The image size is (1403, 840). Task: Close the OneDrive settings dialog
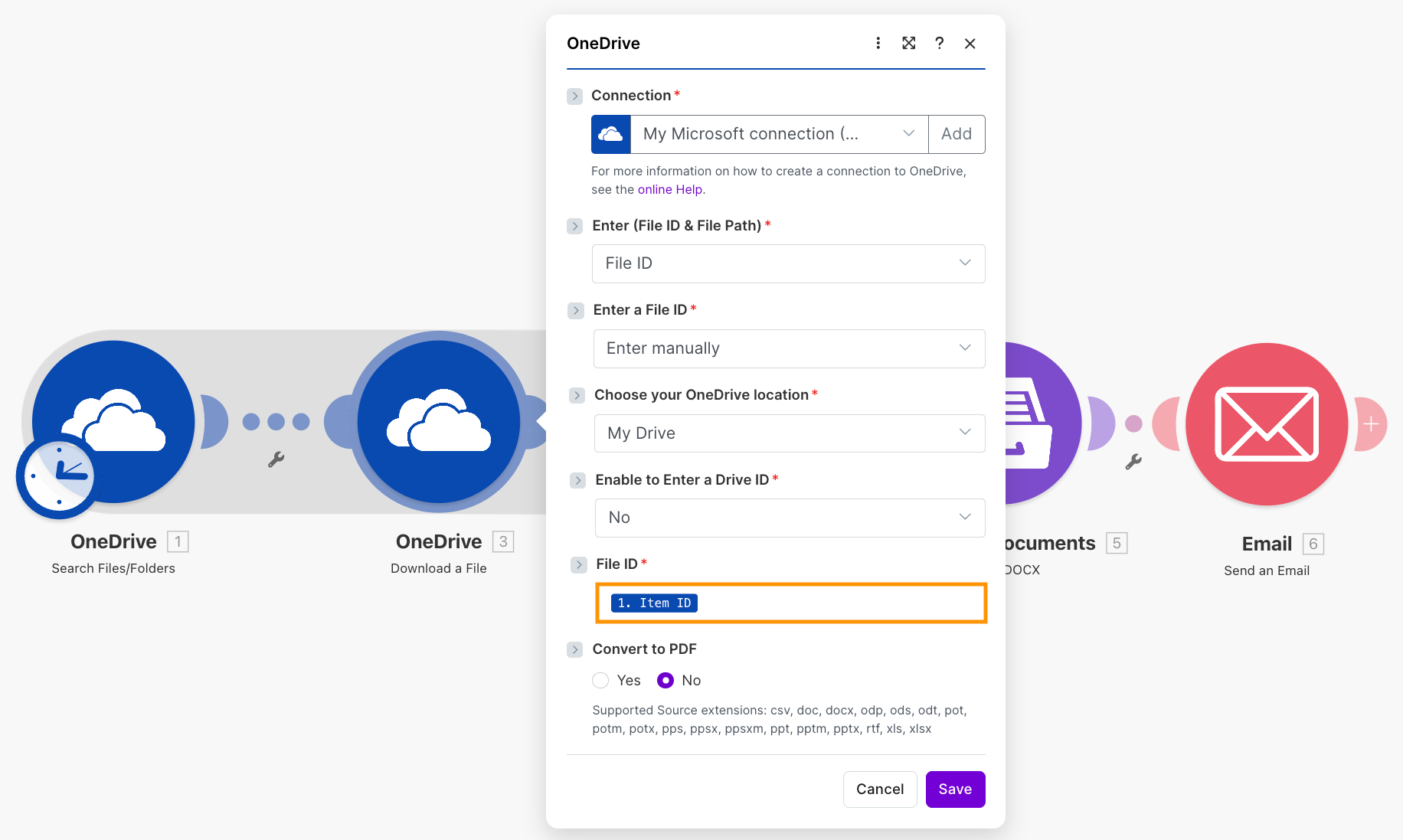click(x=970, y=44)
